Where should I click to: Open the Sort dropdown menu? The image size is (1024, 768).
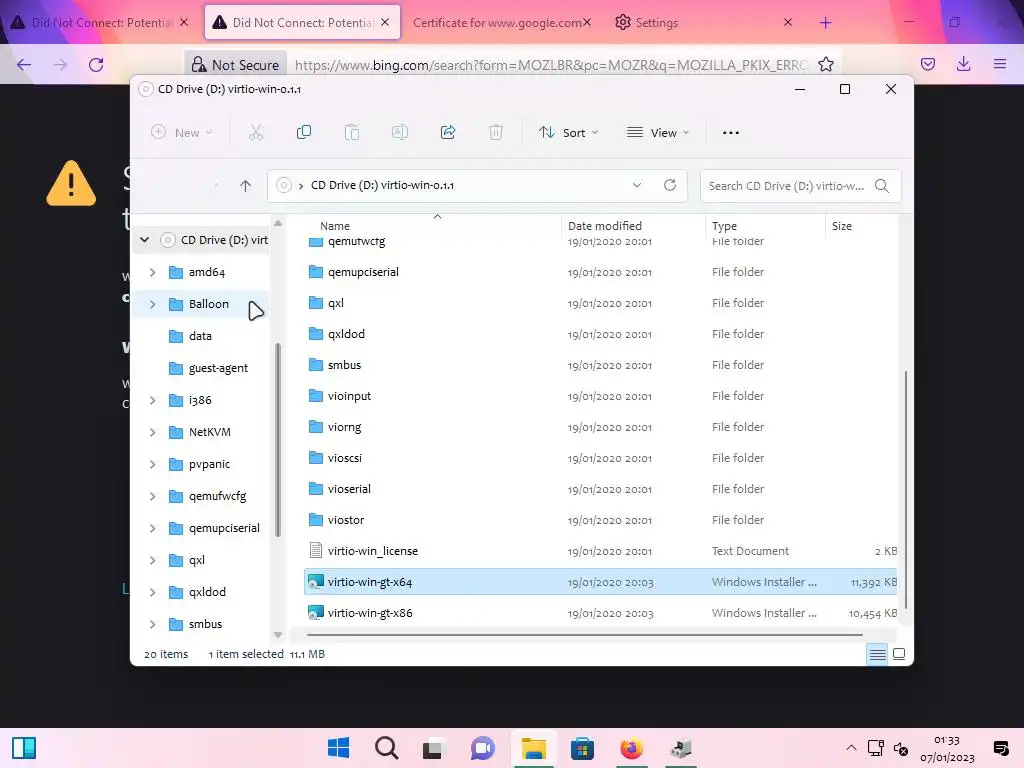tap(568, 133)
